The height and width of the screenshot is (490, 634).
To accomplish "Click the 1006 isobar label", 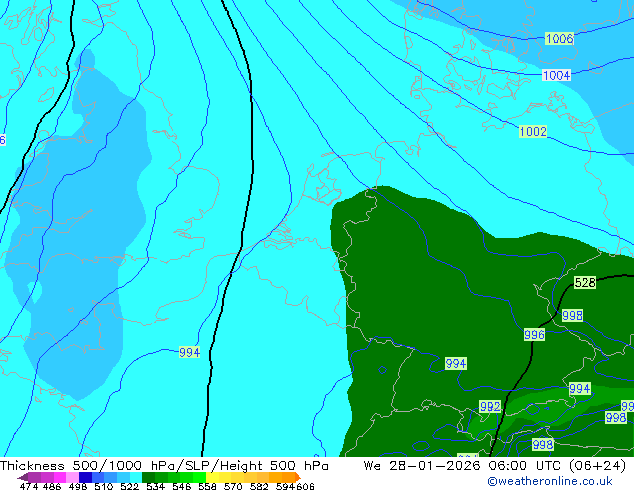I will click(560, 39).
